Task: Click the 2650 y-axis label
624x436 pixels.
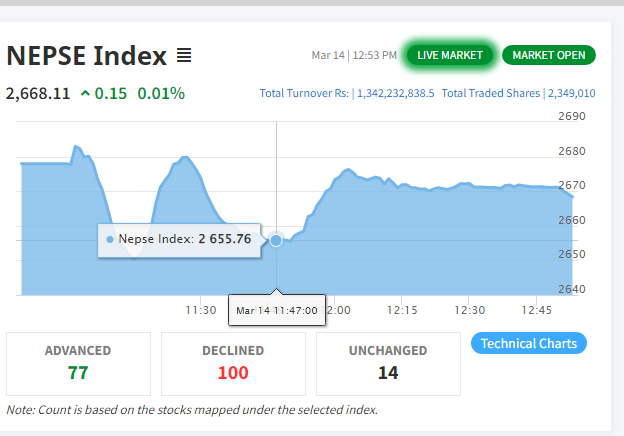Action: point(572,254)
